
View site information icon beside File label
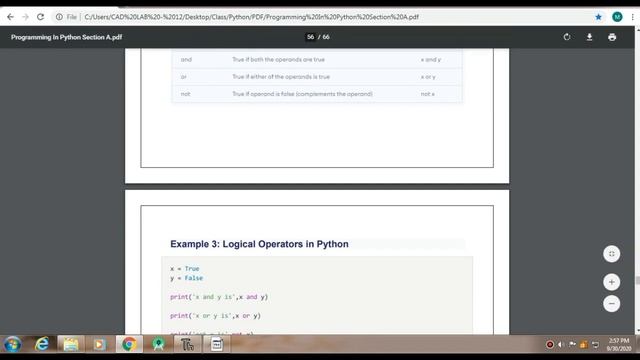(x=59, y=17)
